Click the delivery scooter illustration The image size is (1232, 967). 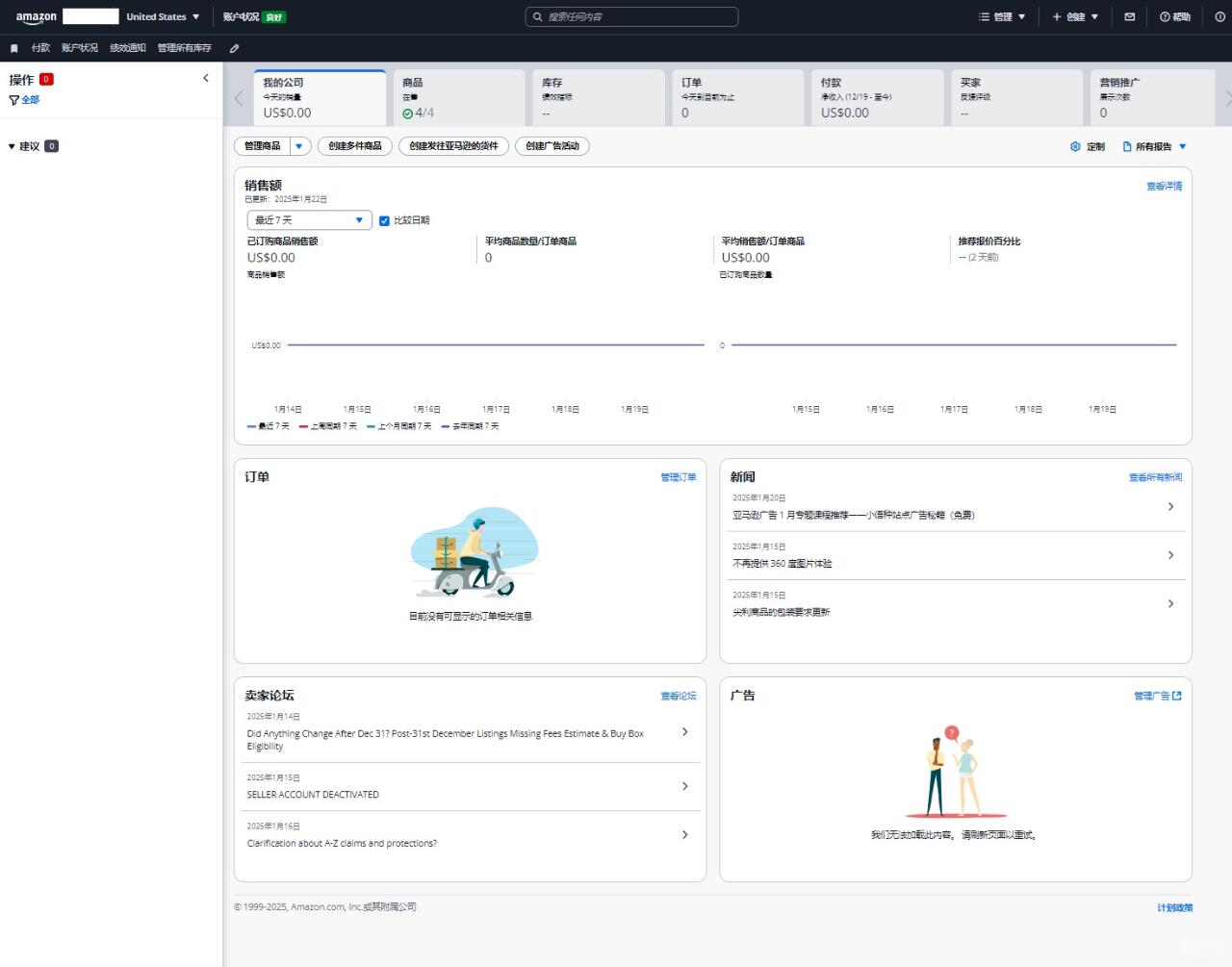point(475,552)
